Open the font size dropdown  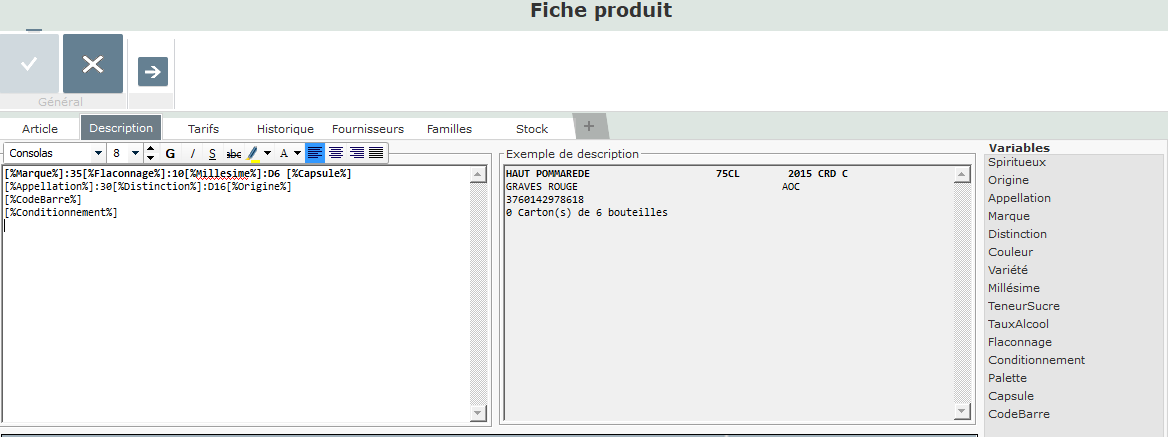pos(135,153)
